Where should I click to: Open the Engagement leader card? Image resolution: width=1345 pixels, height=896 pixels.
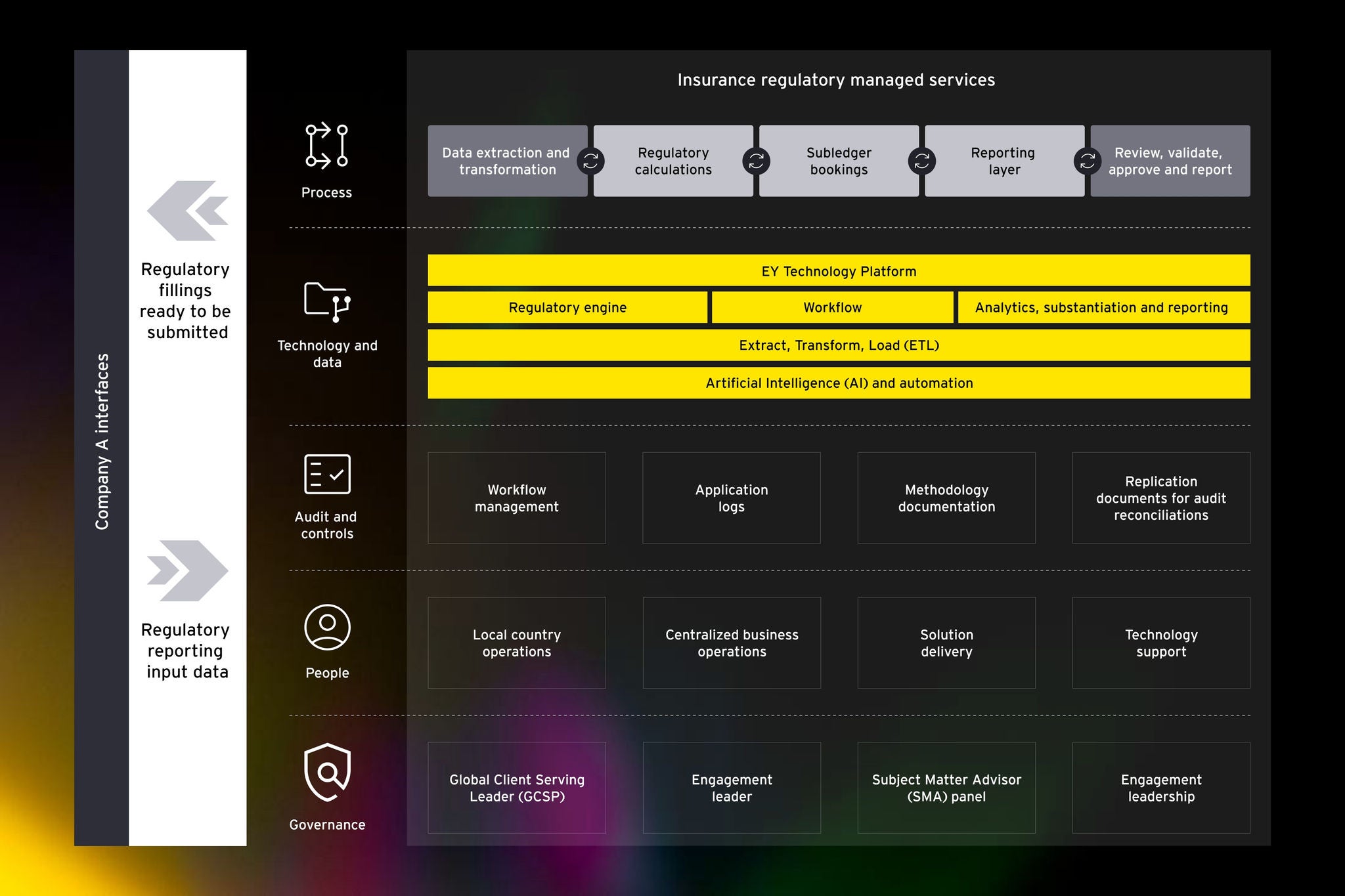(732, 788)
